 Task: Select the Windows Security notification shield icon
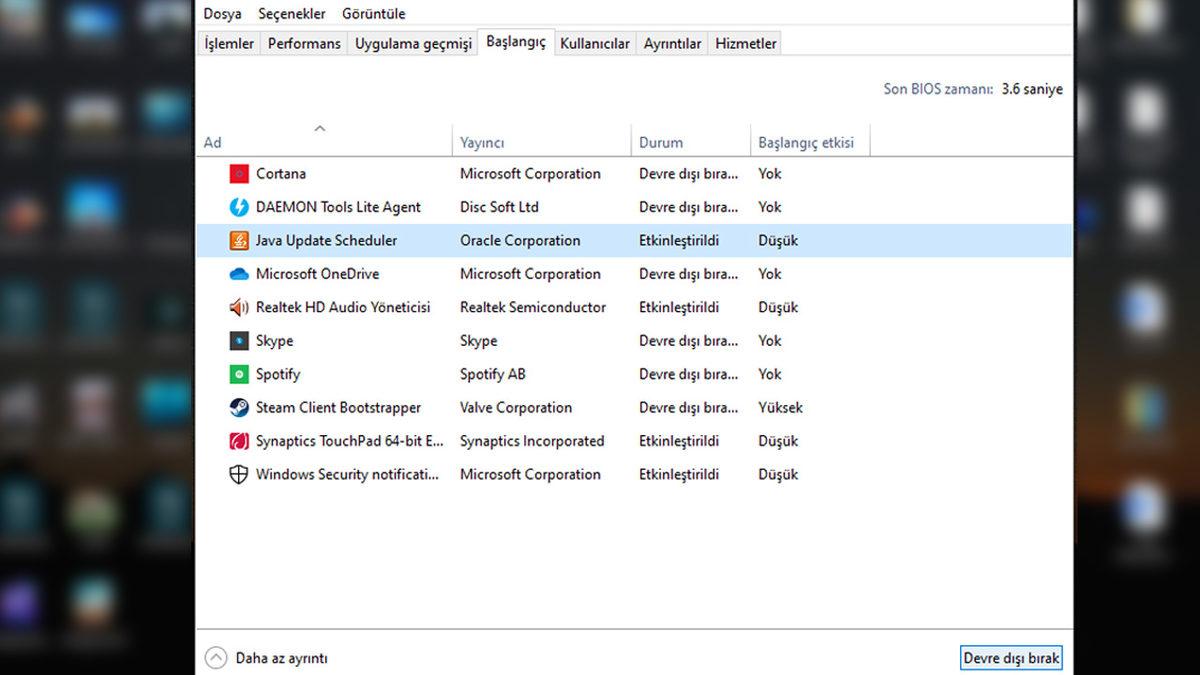[x=238, y=474]
